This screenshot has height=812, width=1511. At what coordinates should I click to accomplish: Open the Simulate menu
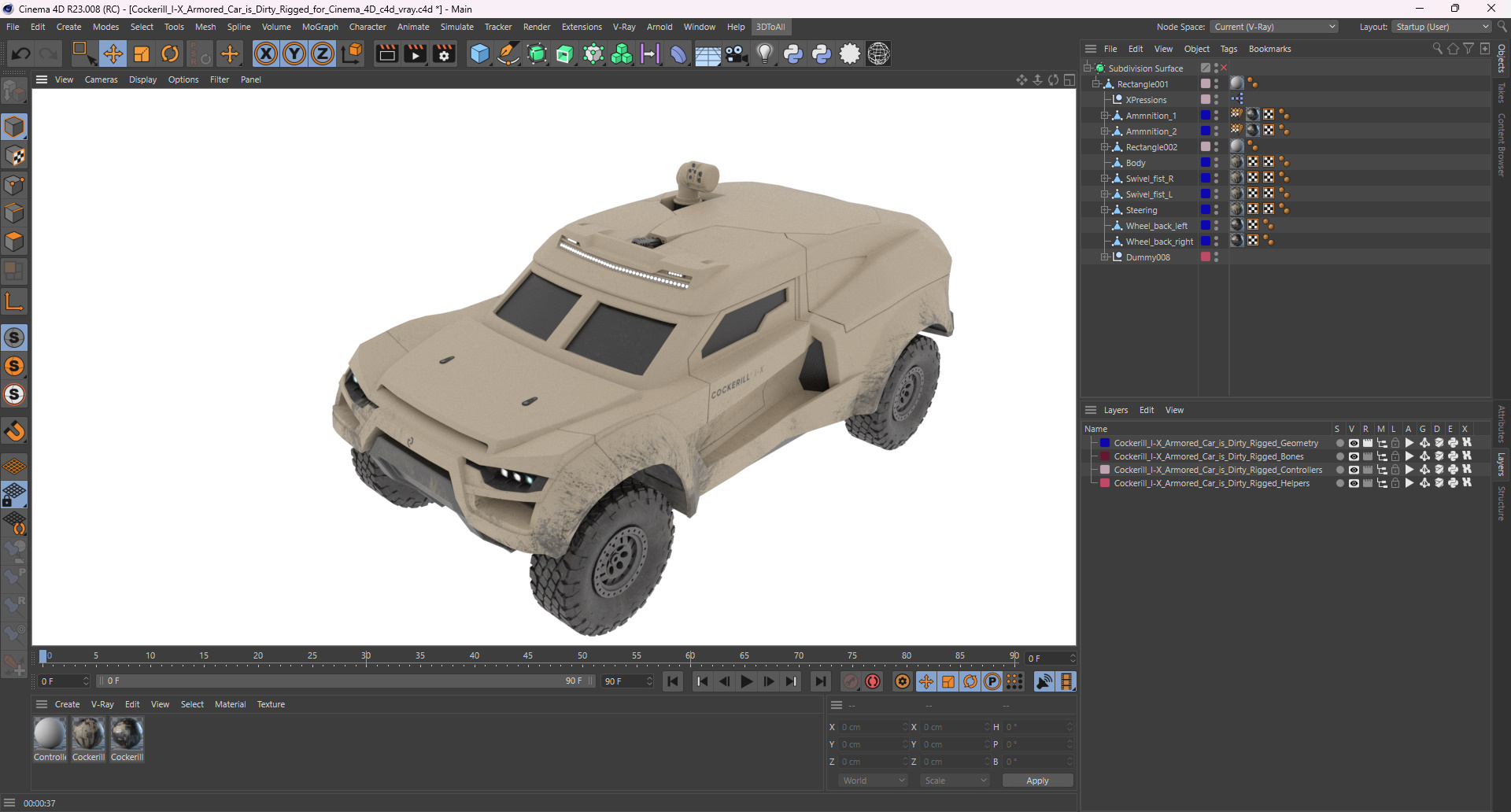457,27
